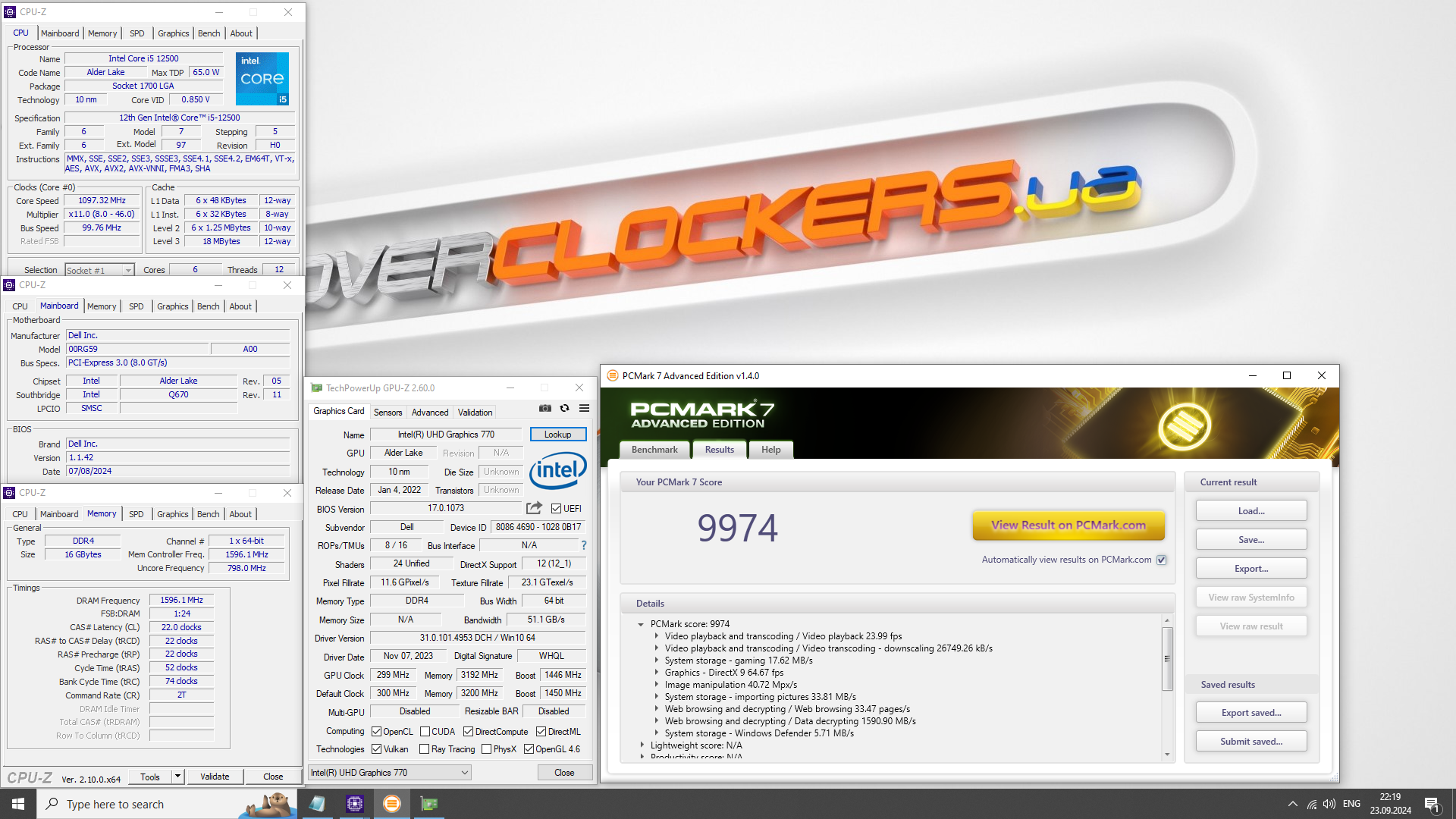Click the PCMark Load... button

[1251, 511]
